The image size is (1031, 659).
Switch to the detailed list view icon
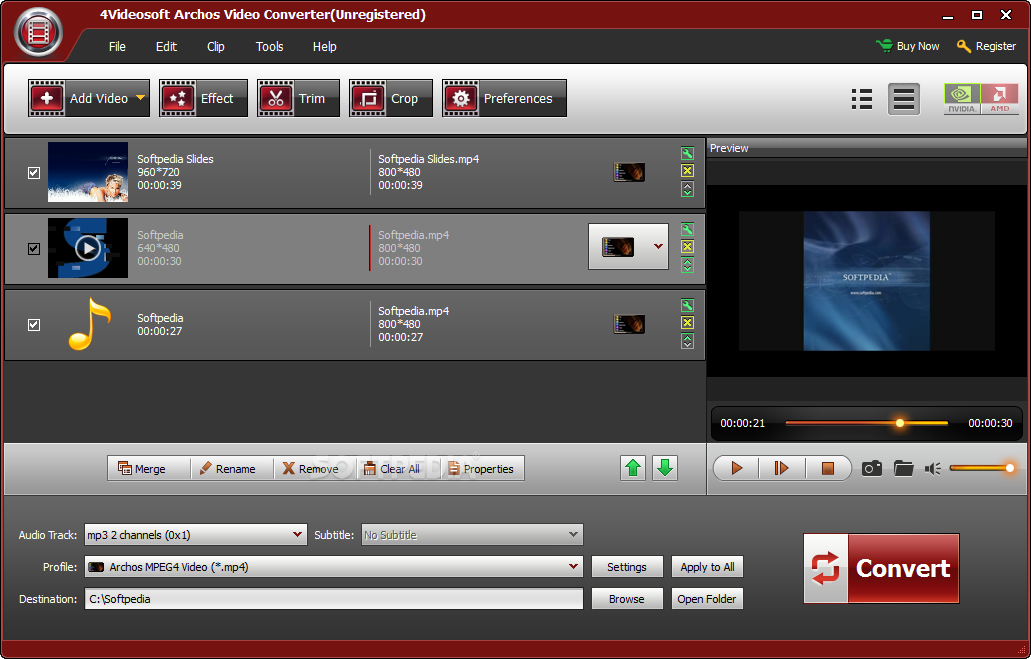pos(861,99)
